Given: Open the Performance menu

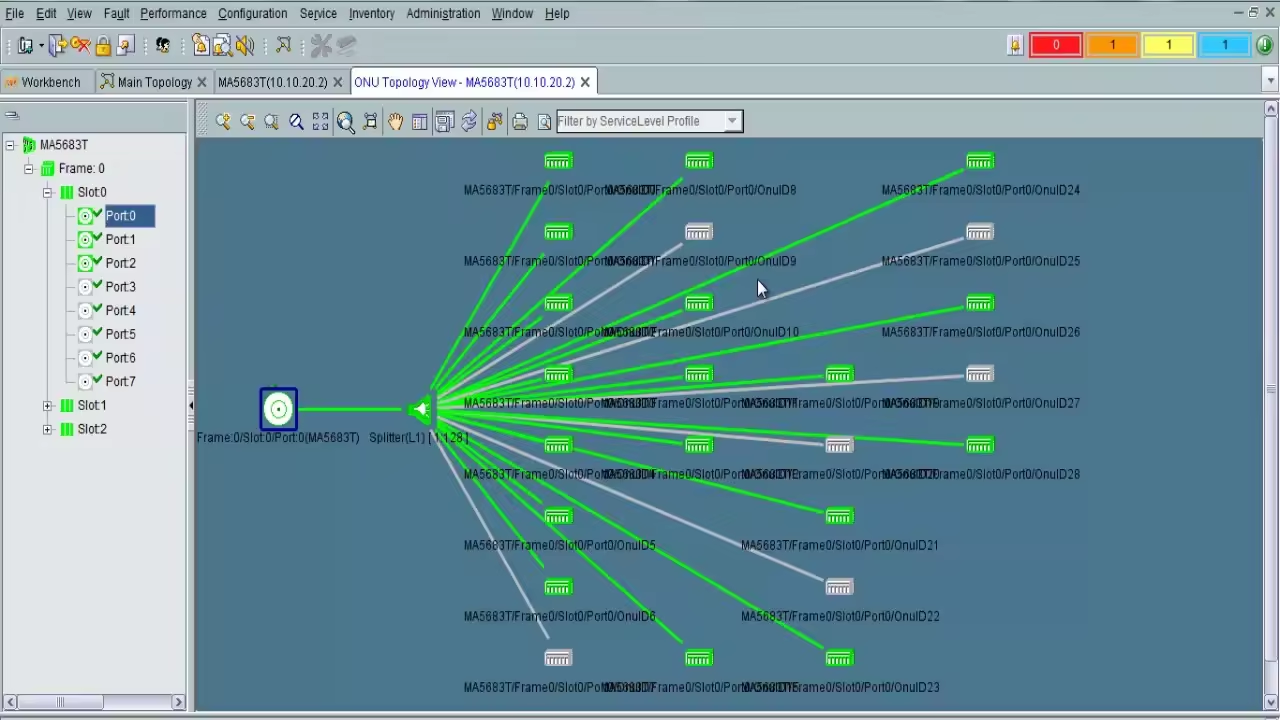Looking at the screenshot, I should [x=173, y=13].
